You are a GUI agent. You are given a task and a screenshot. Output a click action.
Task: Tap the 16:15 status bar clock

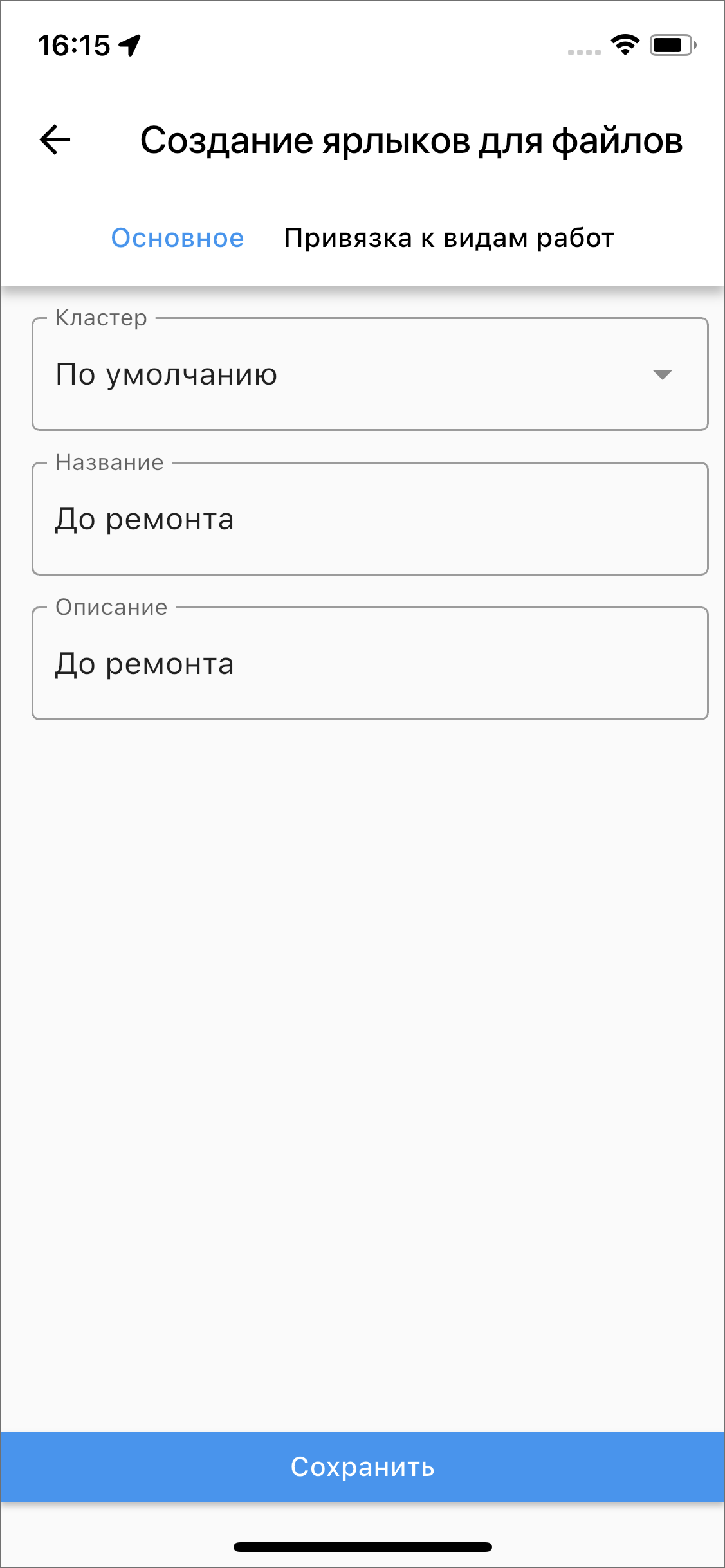point(74,46)
